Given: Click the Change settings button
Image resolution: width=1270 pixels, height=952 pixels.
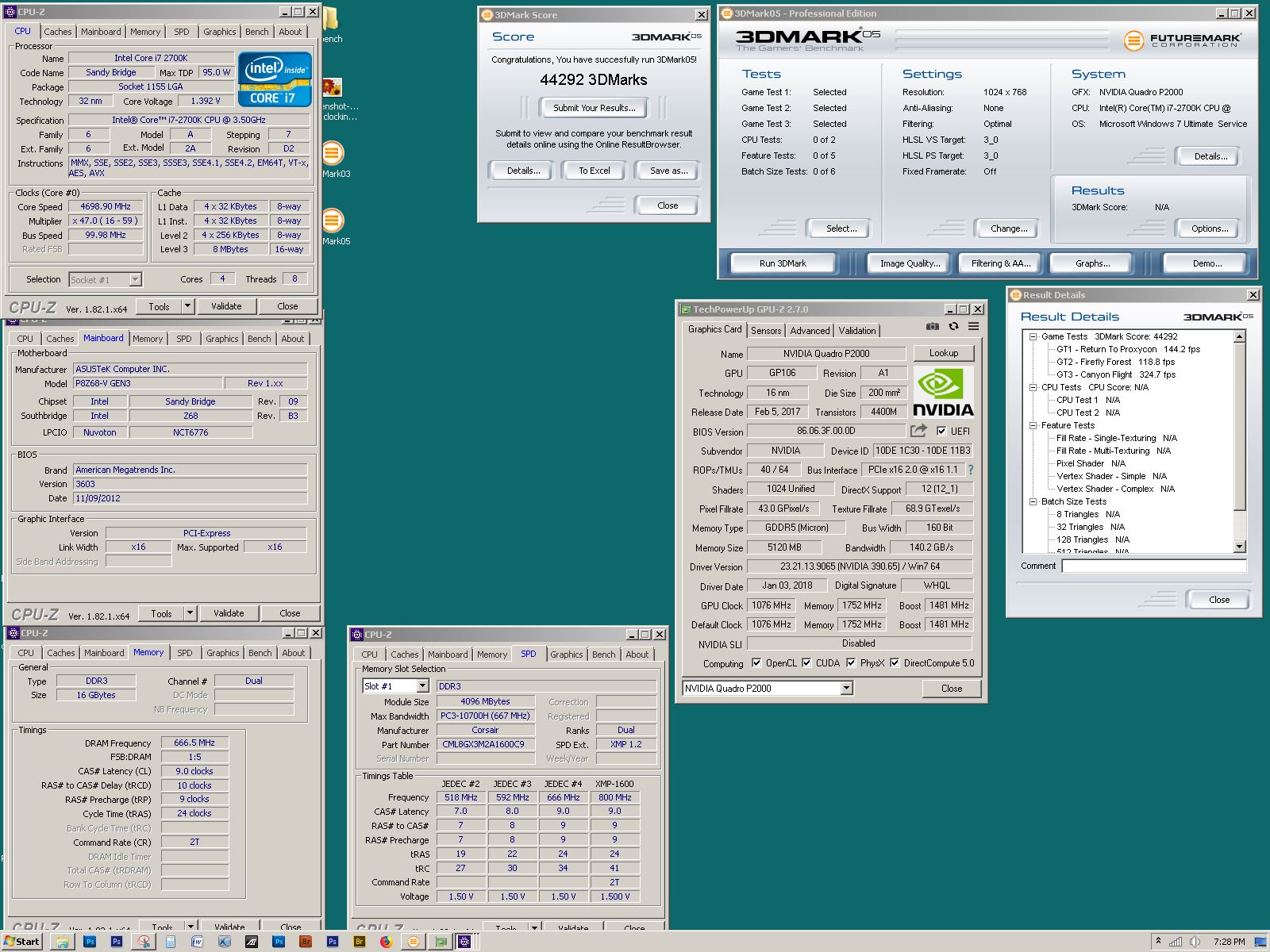Looking at the screenshot, I should (1008, 228).
